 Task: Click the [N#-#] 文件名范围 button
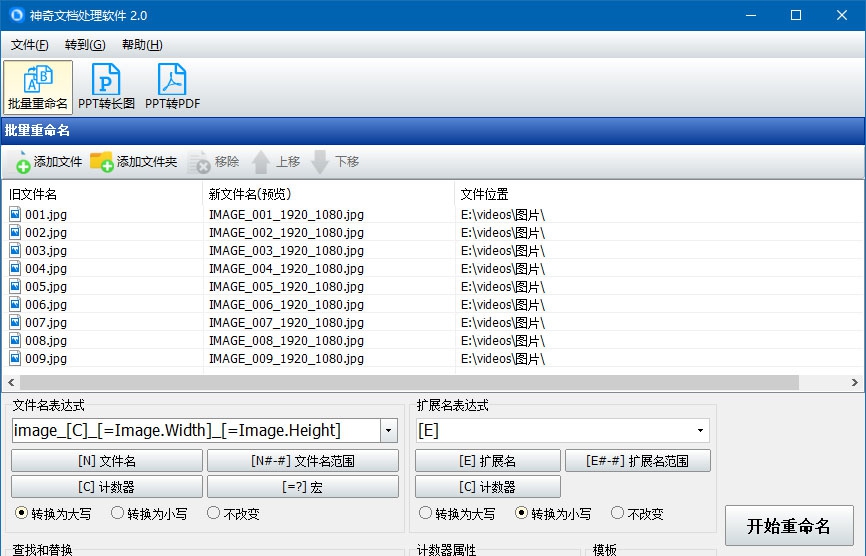303,460
